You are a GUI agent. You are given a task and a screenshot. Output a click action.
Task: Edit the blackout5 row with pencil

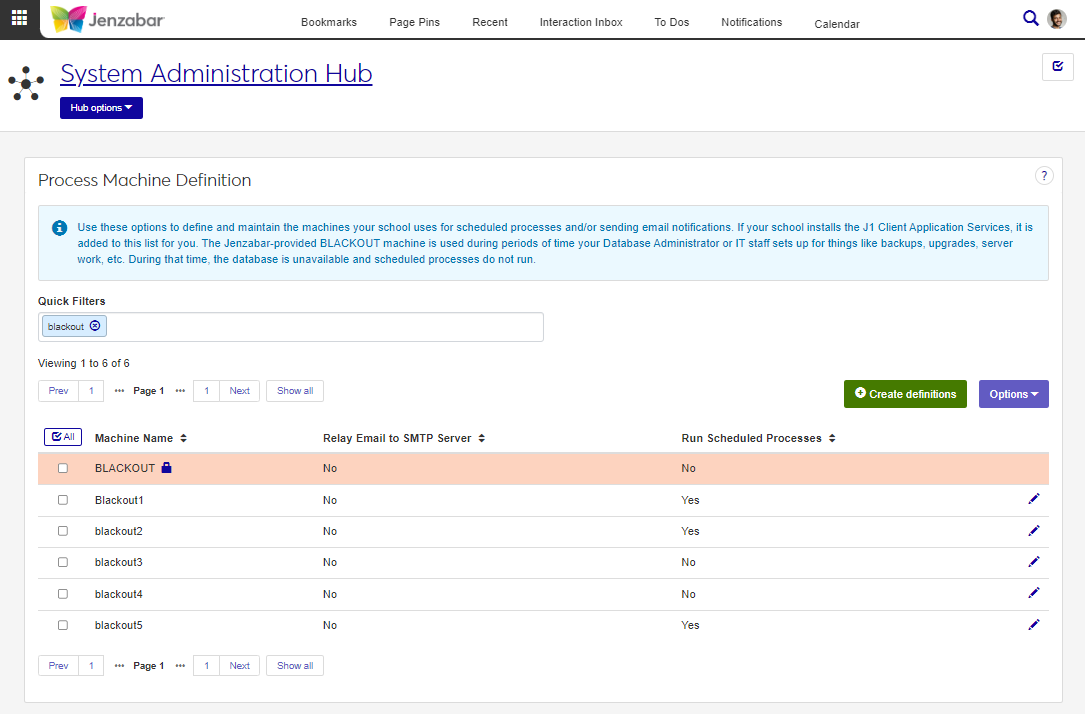click(x=1034, y=625)
